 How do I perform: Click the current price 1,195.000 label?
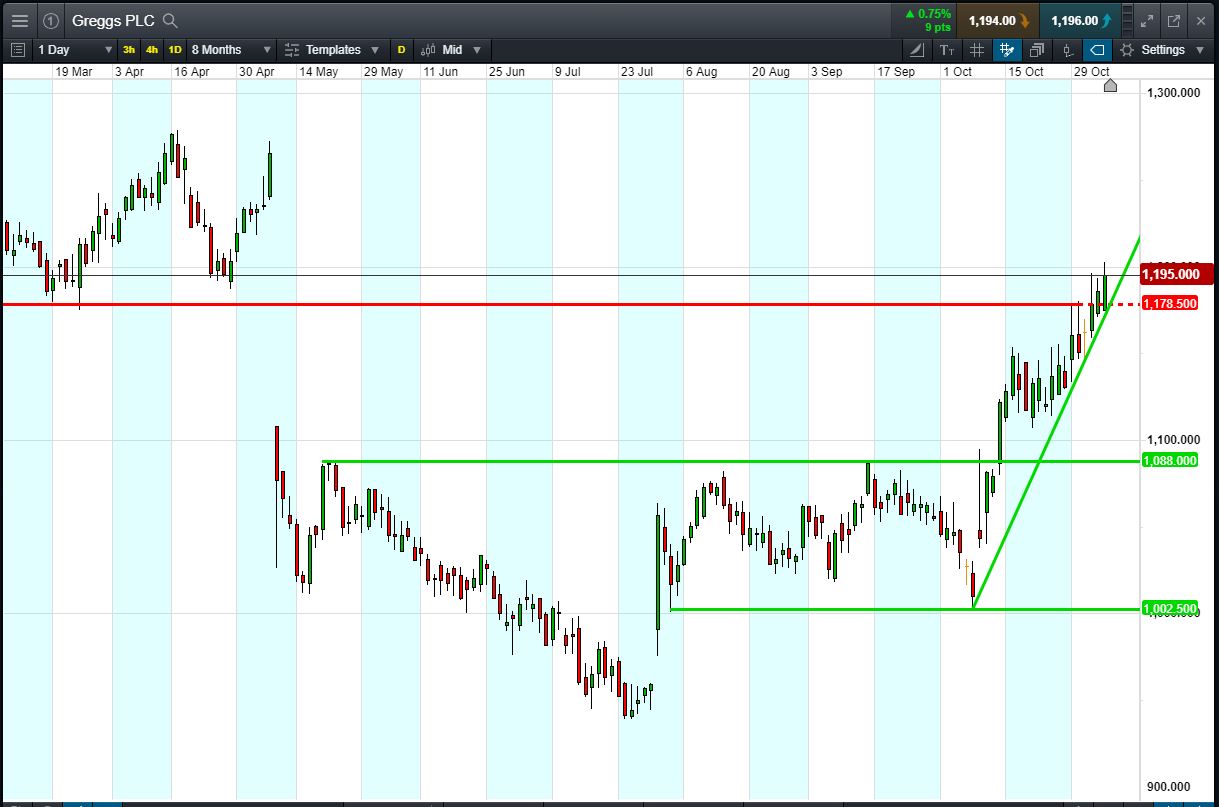1176,274
